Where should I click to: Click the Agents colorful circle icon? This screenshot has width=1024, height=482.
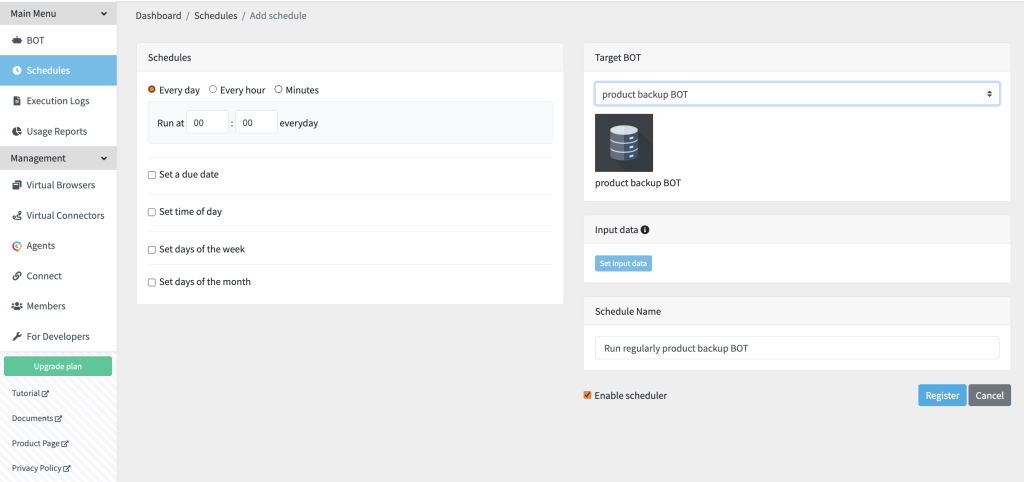pyautogui.click(x=17, y=246)
